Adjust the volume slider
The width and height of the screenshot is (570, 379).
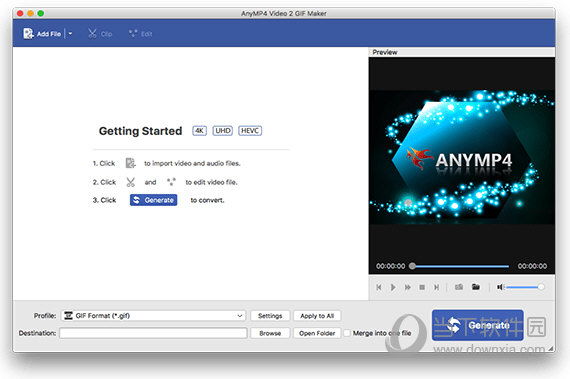(x=525, y=287)
